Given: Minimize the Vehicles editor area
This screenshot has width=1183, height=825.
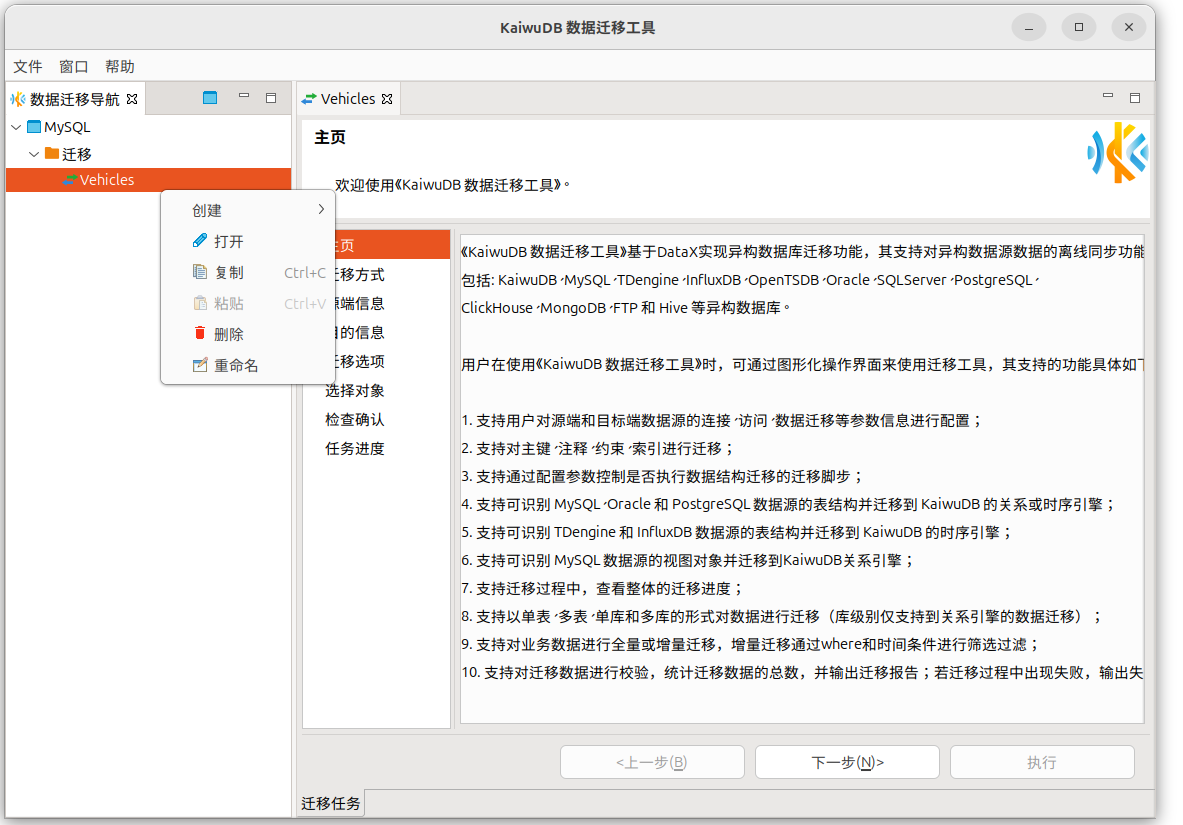Looking at the screenshot, I should [x=1108, y=97].
